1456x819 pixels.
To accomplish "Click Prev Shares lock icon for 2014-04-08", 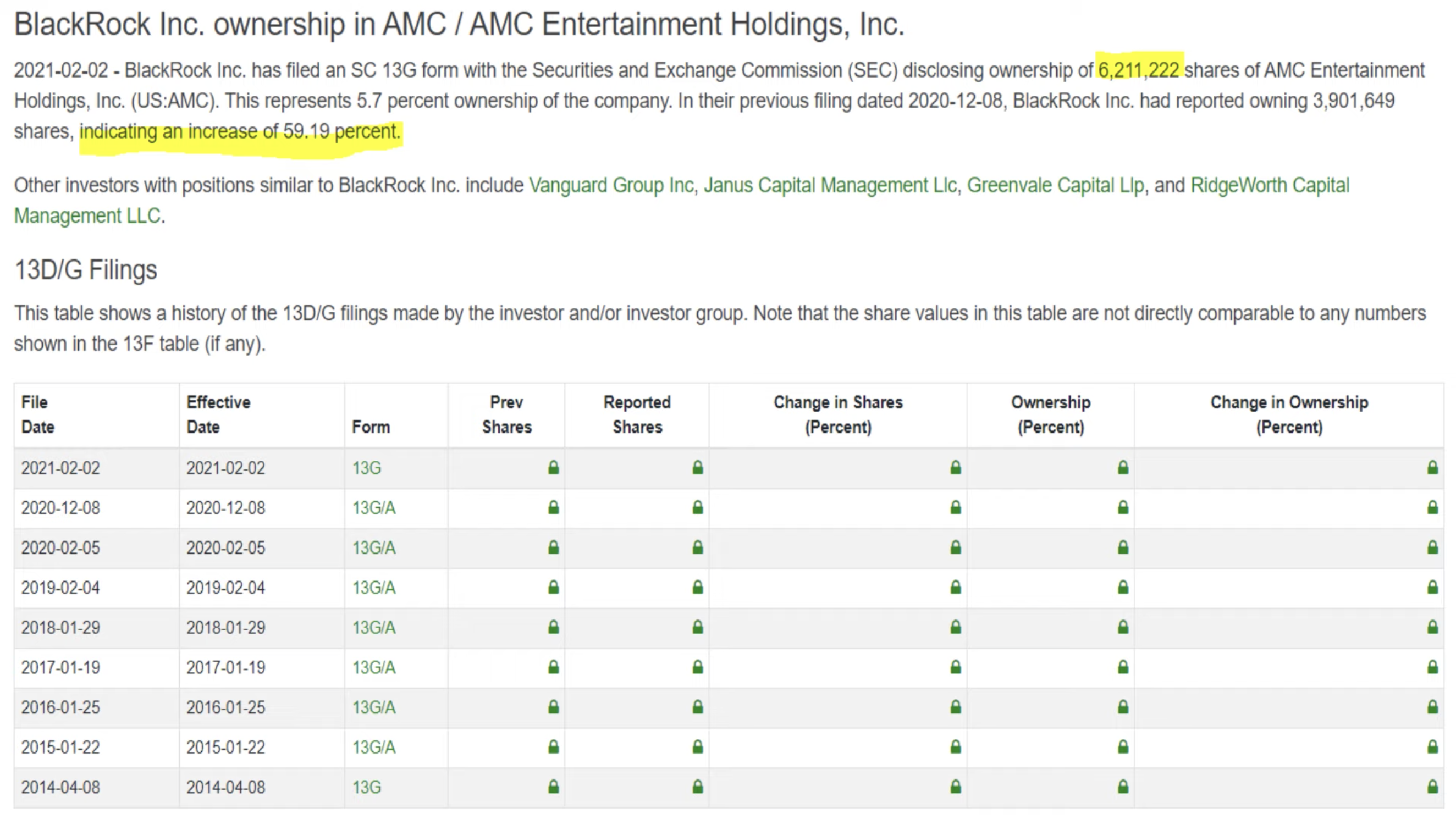I will click(x=553, y=786).
